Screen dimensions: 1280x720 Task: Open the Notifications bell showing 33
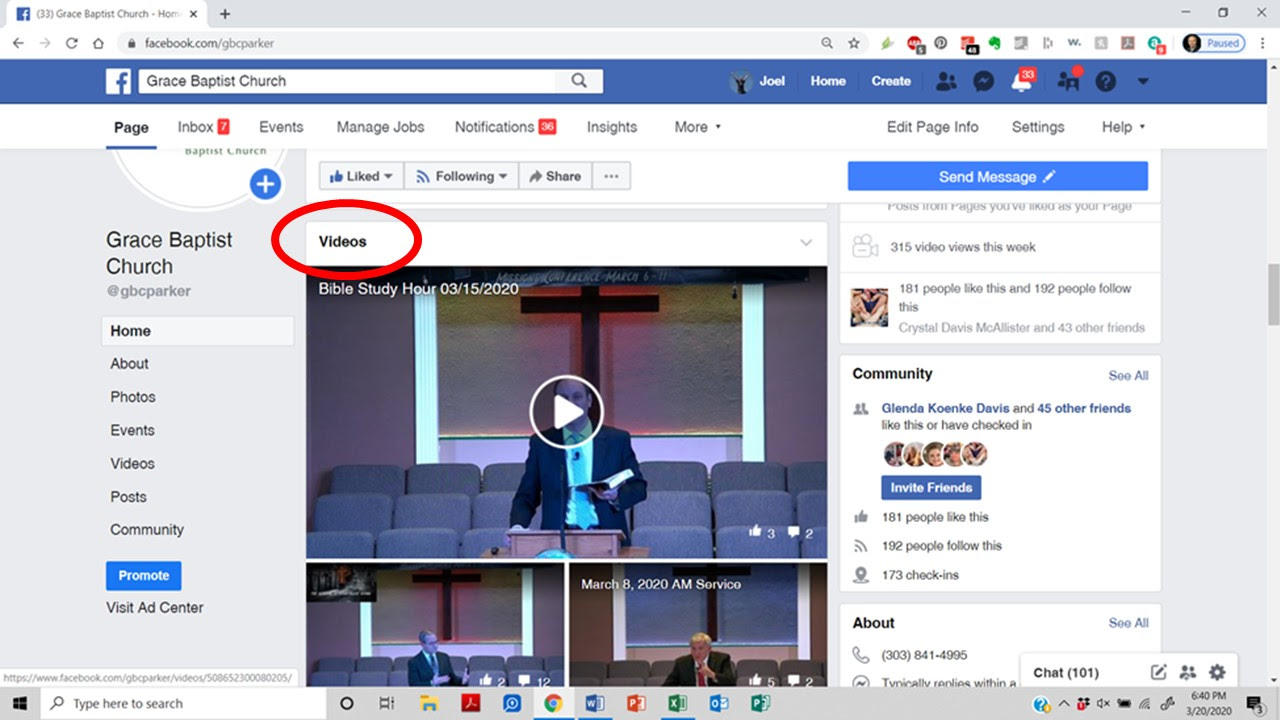(x=1022, y=81)
